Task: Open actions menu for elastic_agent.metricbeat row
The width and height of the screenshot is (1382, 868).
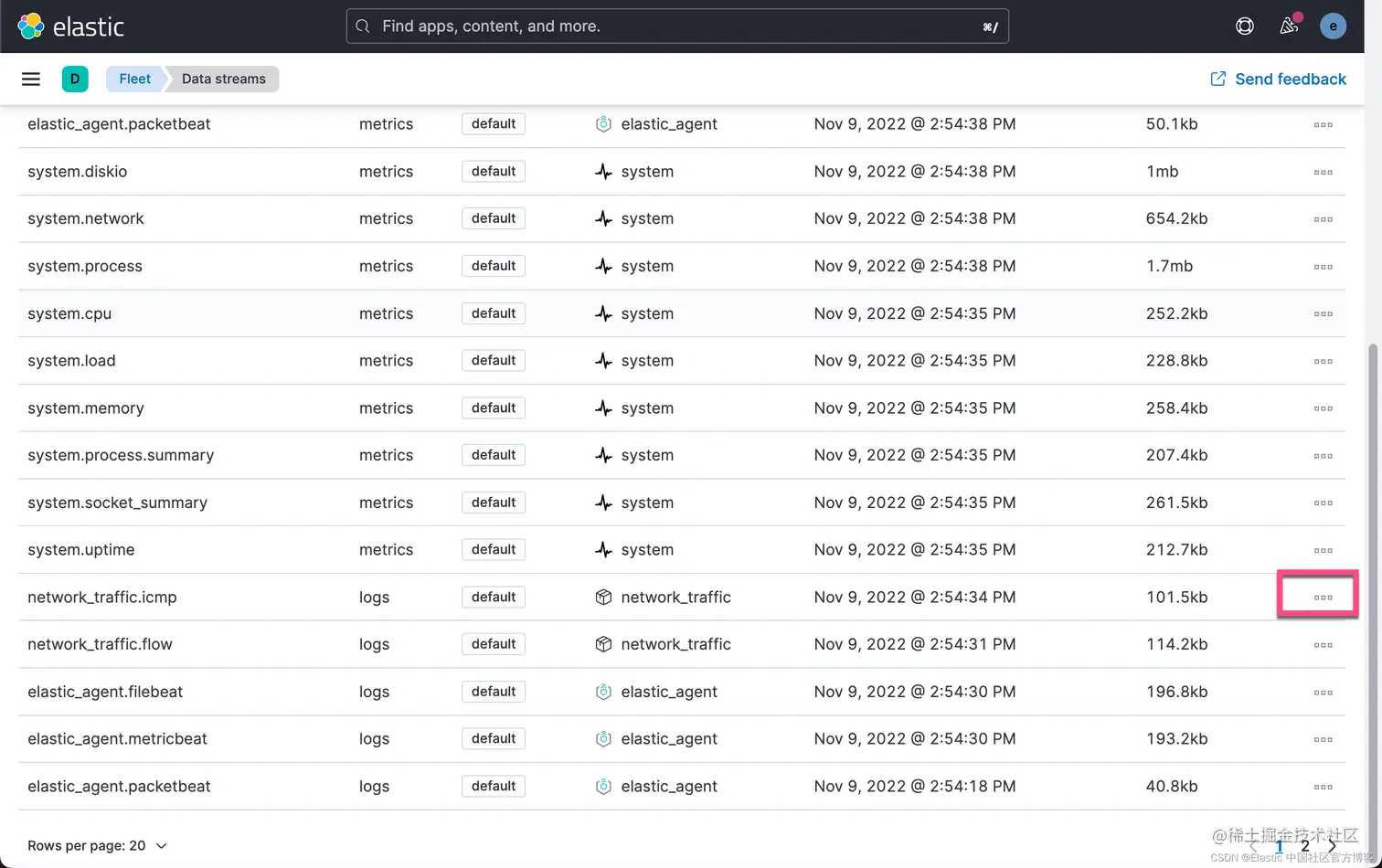Action: (x=1323, y=739)
